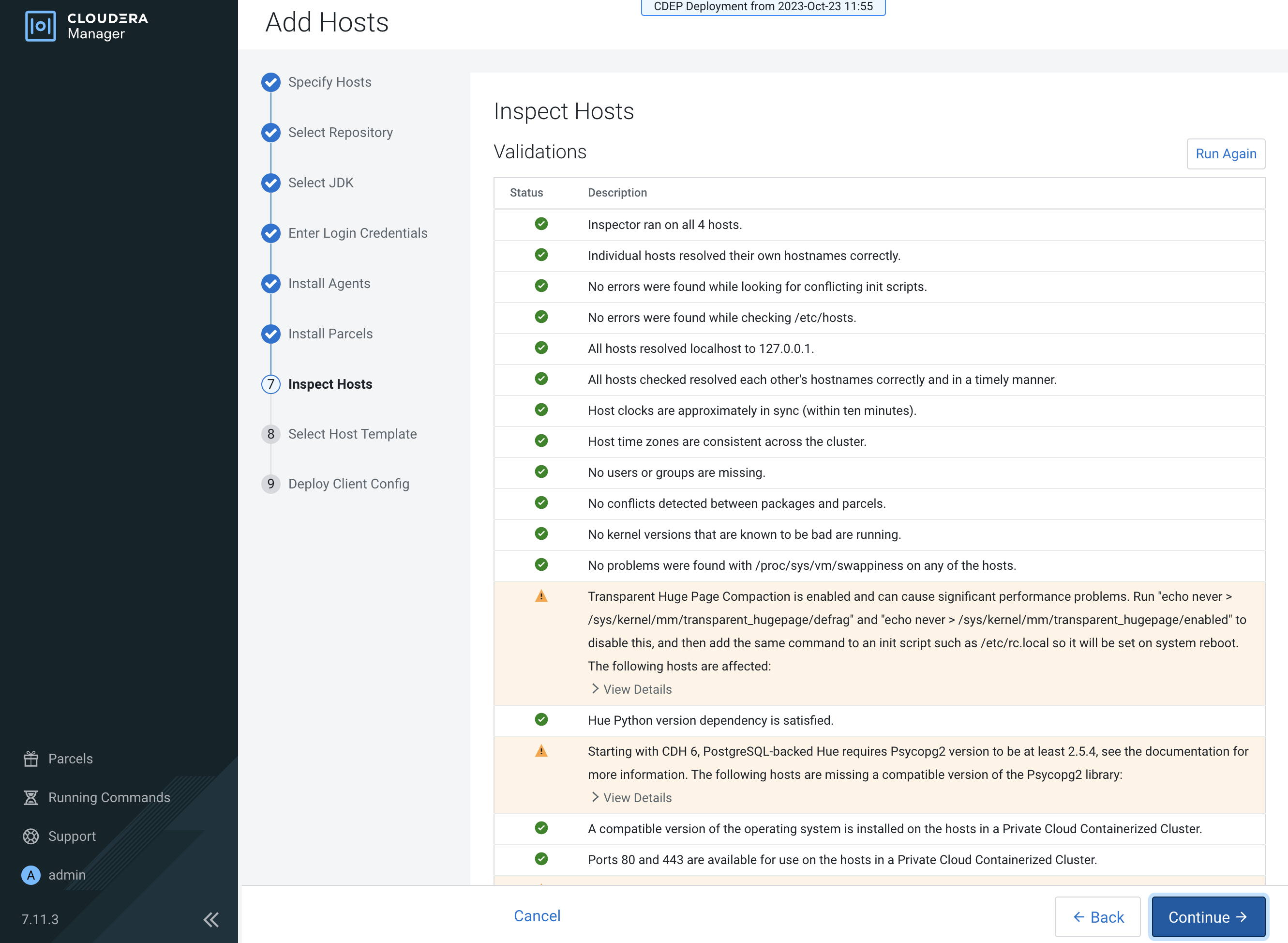1288x943 pixels.
Task: Open step 8 Select Host Template
Action: [352, 434]
